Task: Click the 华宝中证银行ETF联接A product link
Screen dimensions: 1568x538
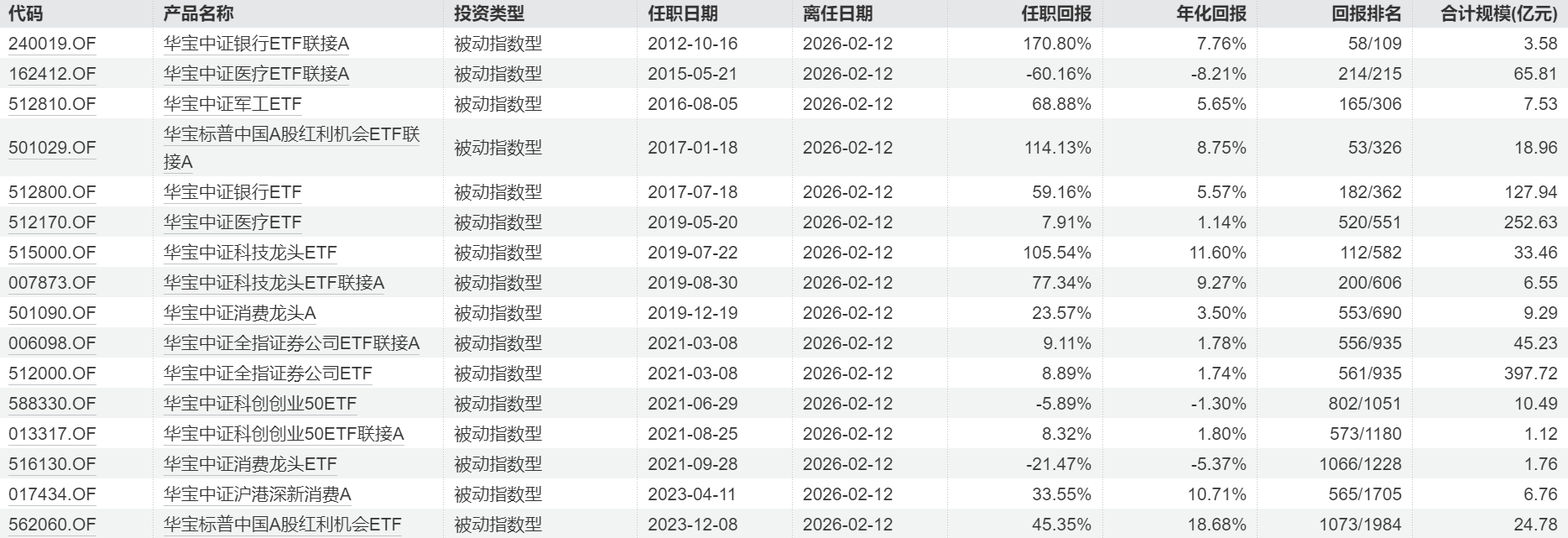Action: point(256,44)
